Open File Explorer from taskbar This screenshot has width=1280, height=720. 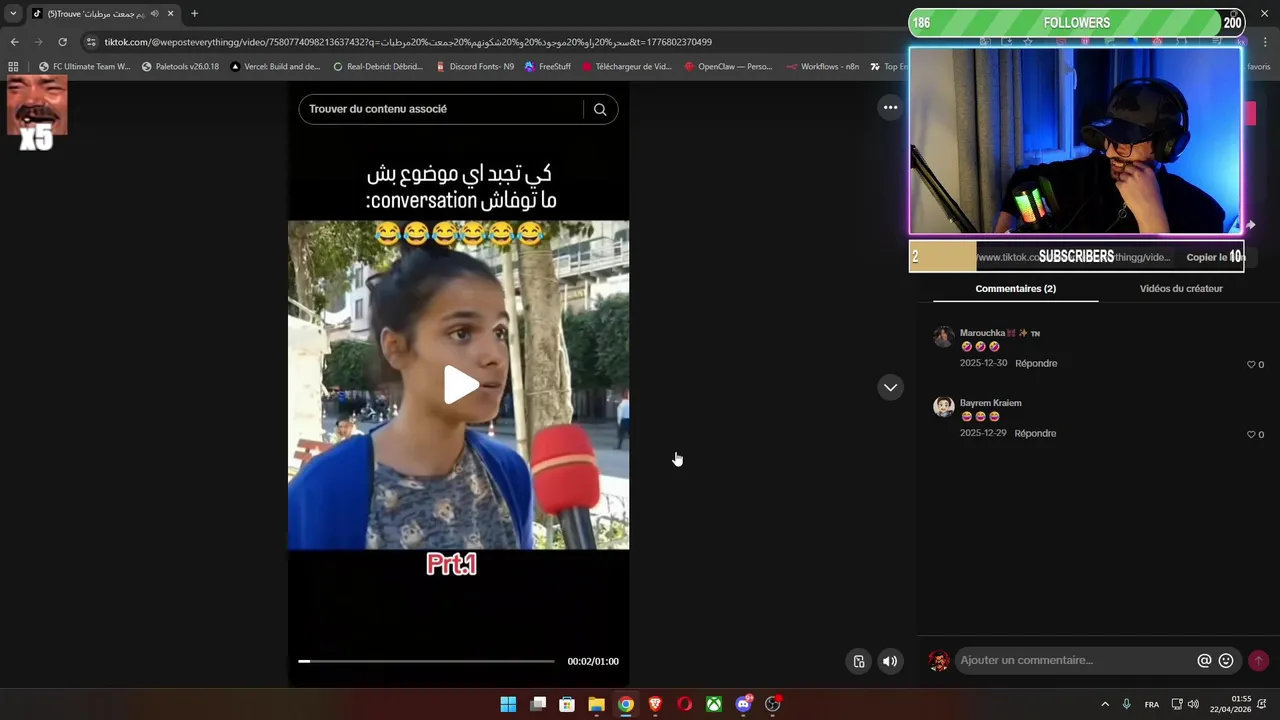[596, 704]
